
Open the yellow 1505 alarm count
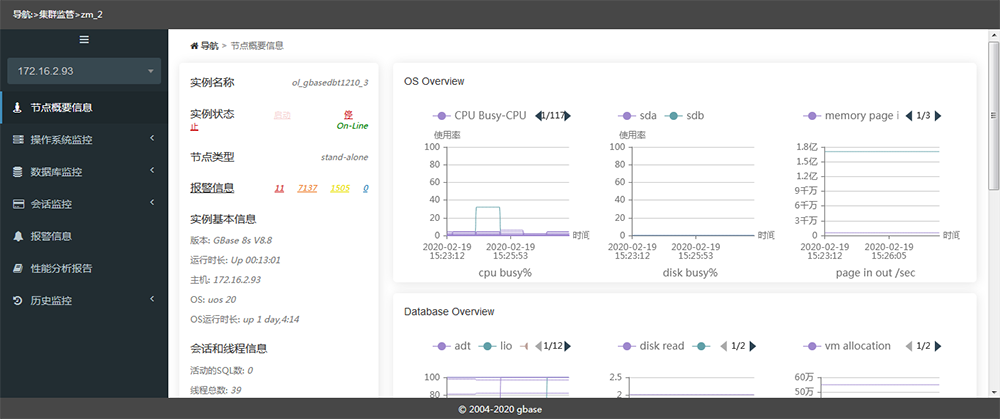point(340,189)
